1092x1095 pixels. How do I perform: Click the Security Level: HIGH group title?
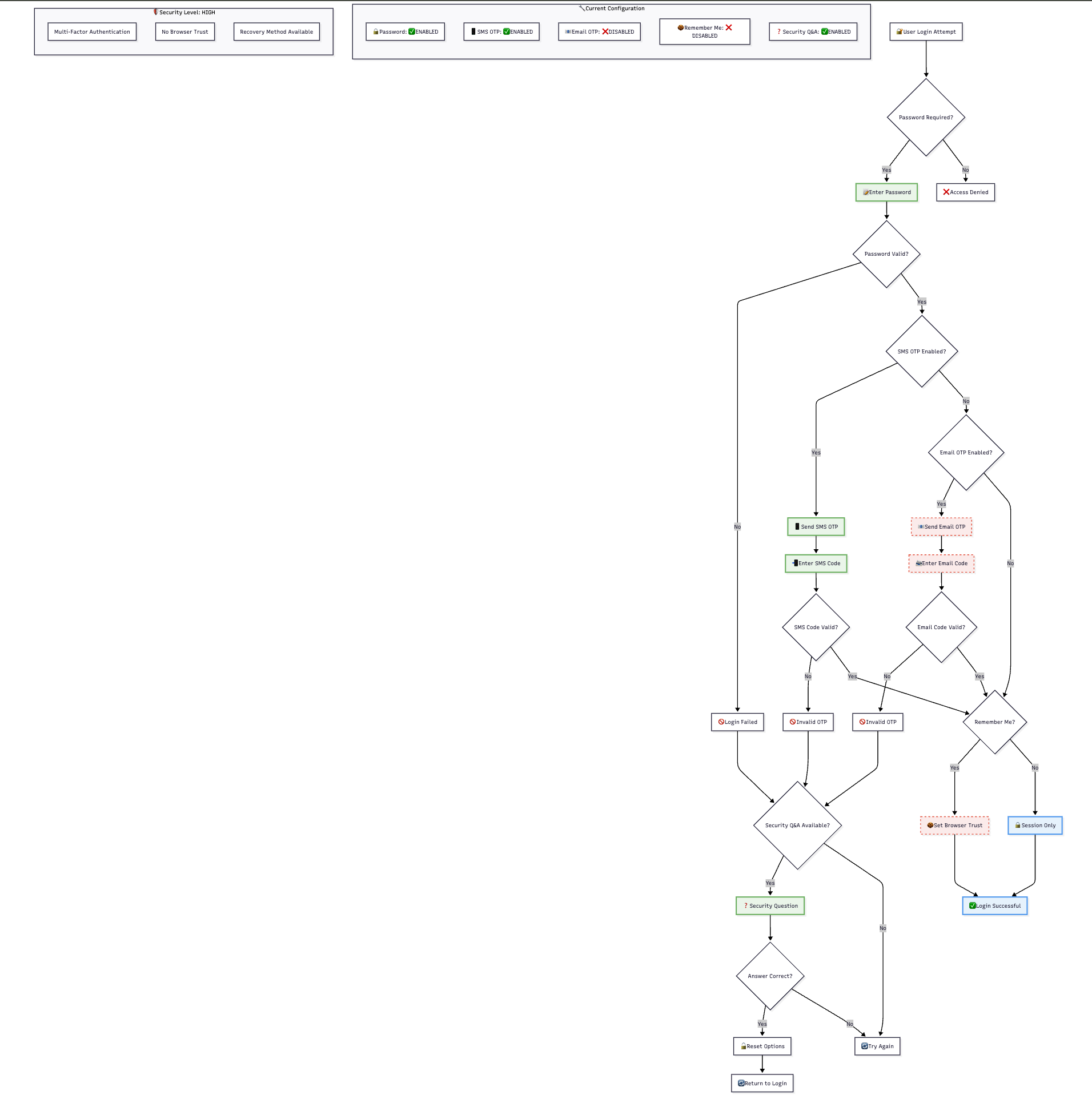pyautogui.click(x=187, y=12)
